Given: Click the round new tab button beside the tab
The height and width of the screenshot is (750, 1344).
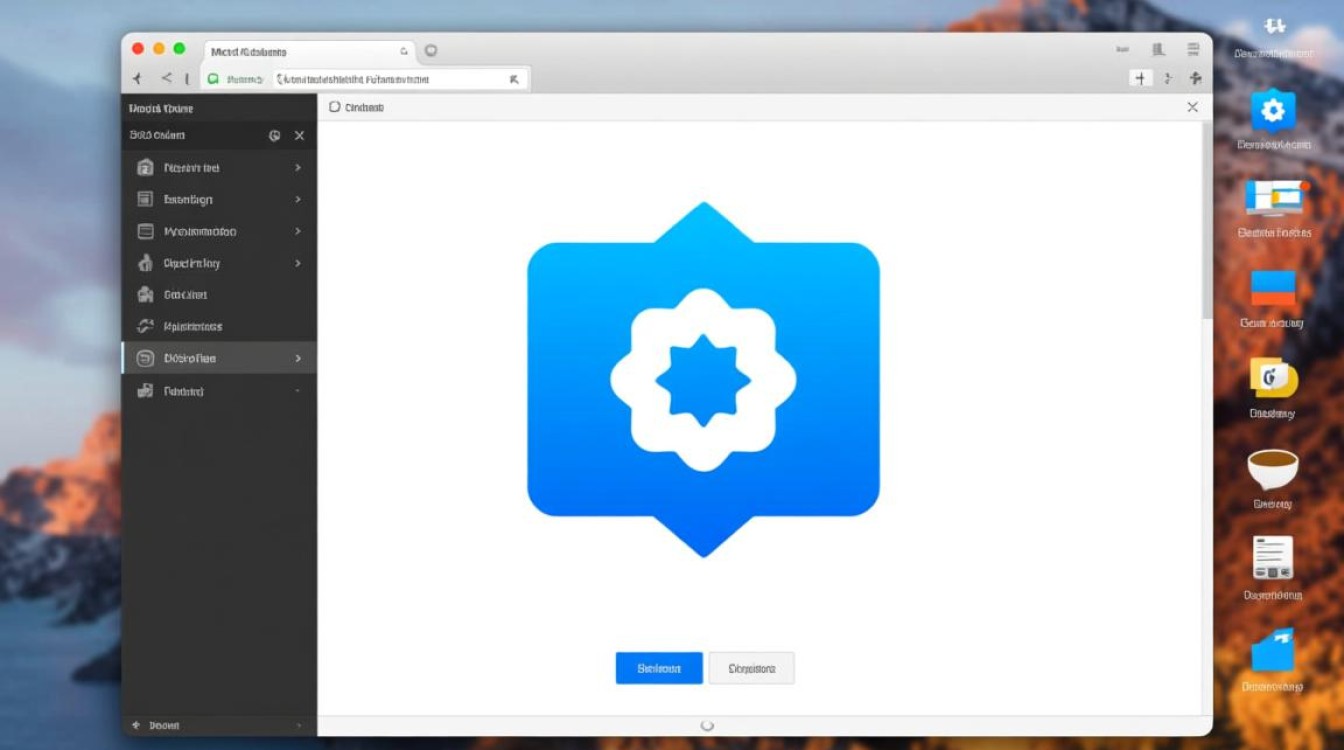Looking at the screenshot, I should coord(431,50).
